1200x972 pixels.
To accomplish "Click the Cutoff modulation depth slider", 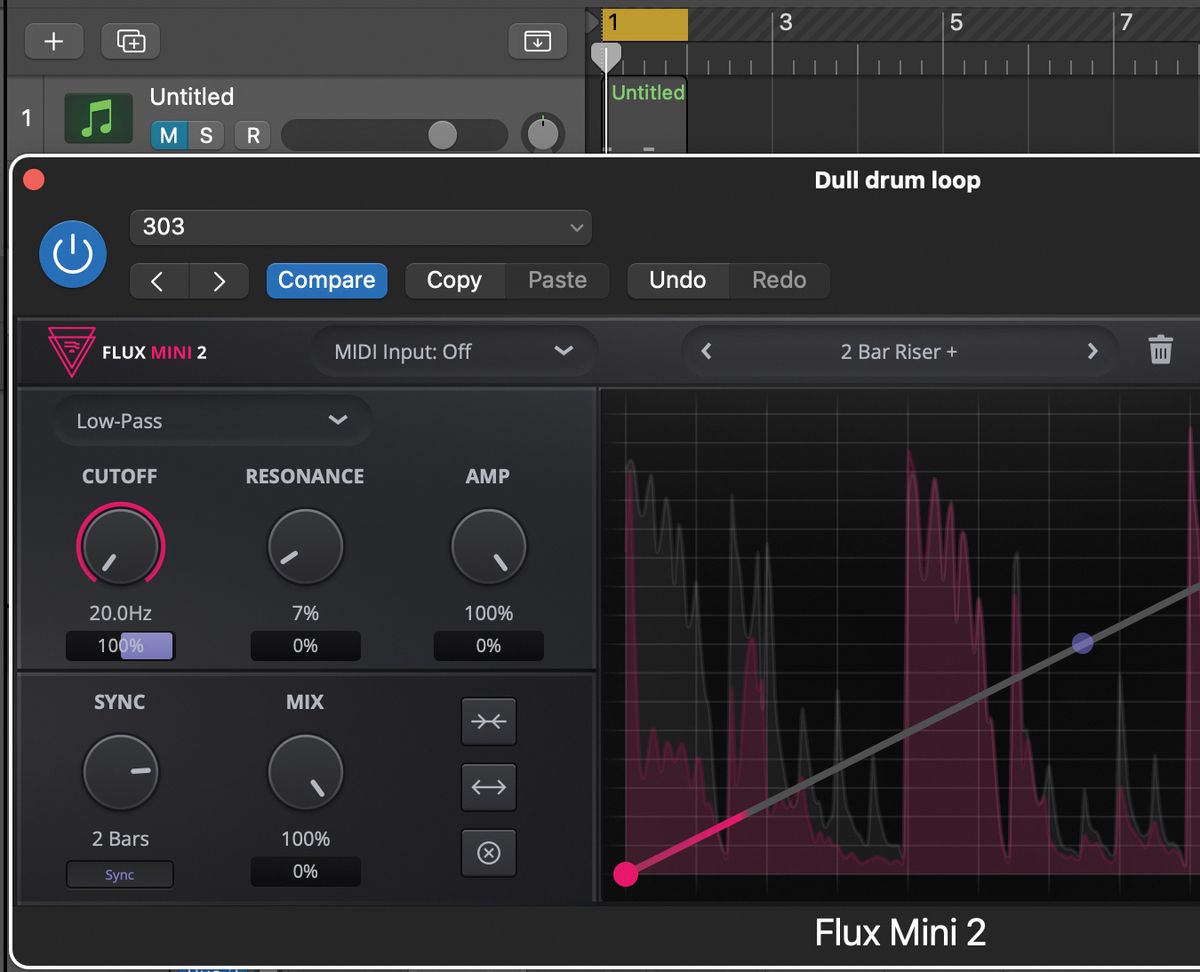I will [119, 646].
